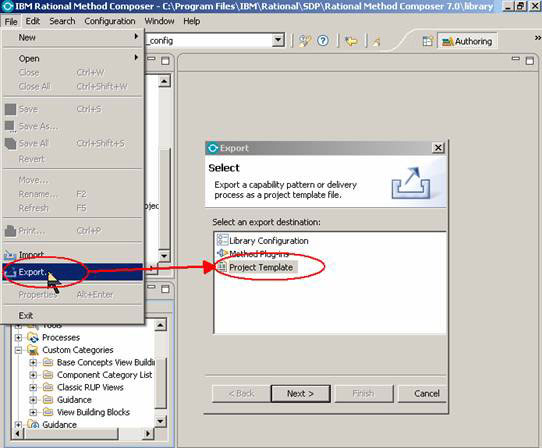Open the Search menu
The image size is (542, 448).
coord(62,21)
